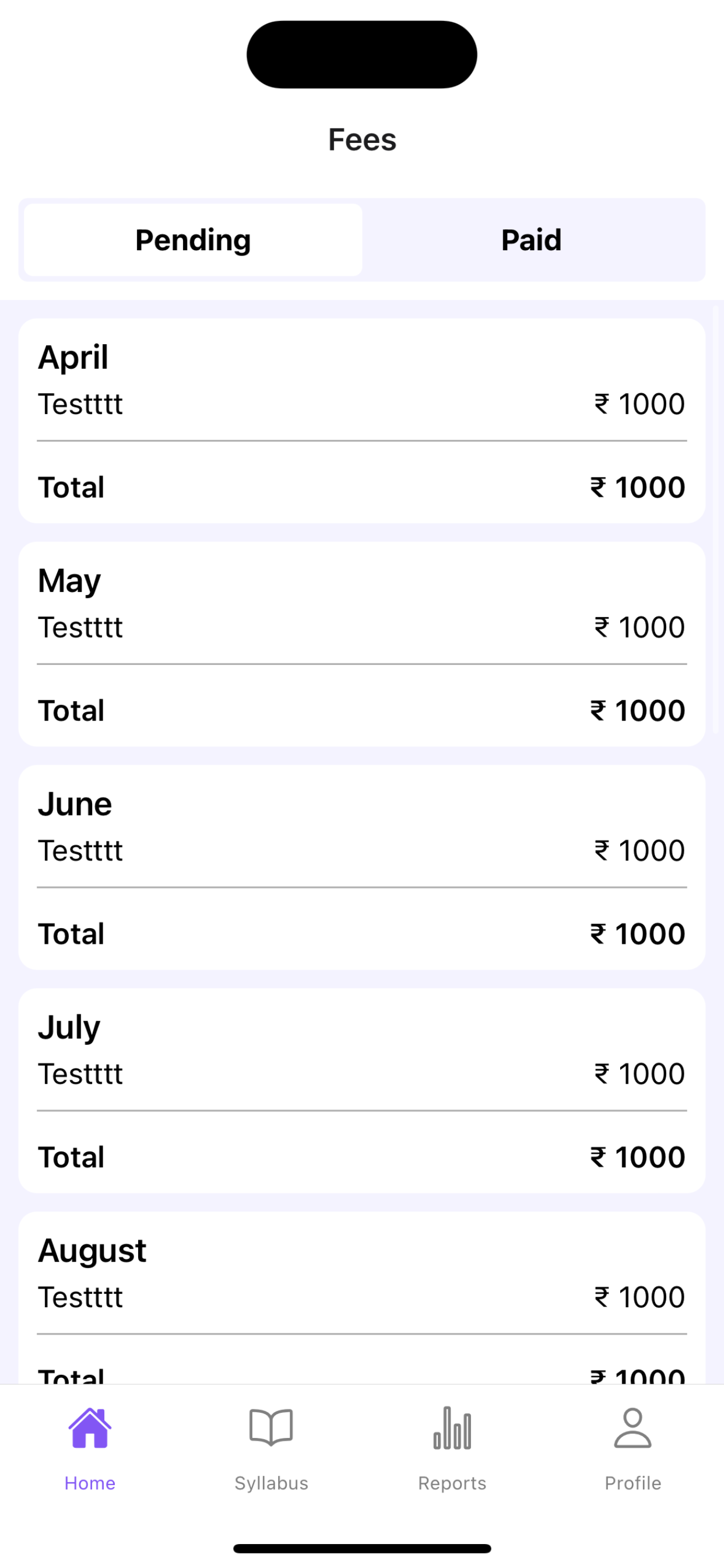The width and height of the screenshot is (724, 1568).
Task: Open the April fee card
Action: coord(362,421)
